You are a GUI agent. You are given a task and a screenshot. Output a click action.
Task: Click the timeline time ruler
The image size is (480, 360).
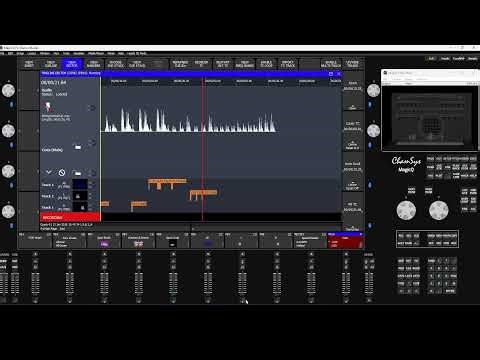pyautogui.click(x=222, y=81)
